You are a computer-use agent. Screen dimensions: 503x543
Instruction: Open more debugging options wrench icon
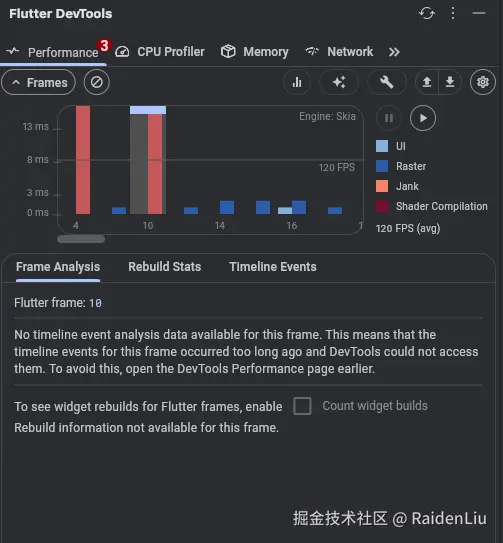pyautogui.click(x=387, y=82)
